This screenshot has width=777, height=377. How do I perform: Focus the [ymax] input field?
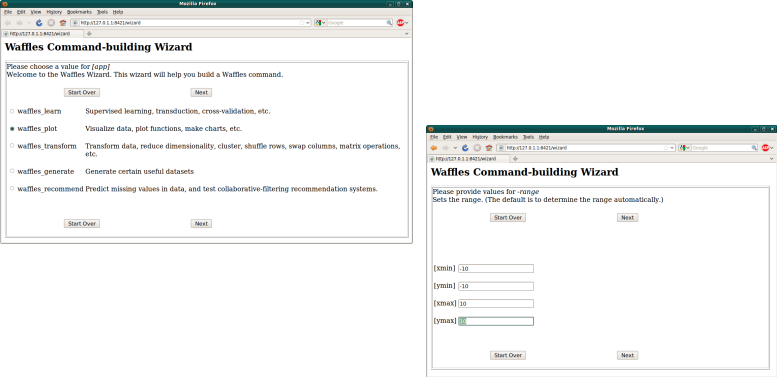[496, 322]
